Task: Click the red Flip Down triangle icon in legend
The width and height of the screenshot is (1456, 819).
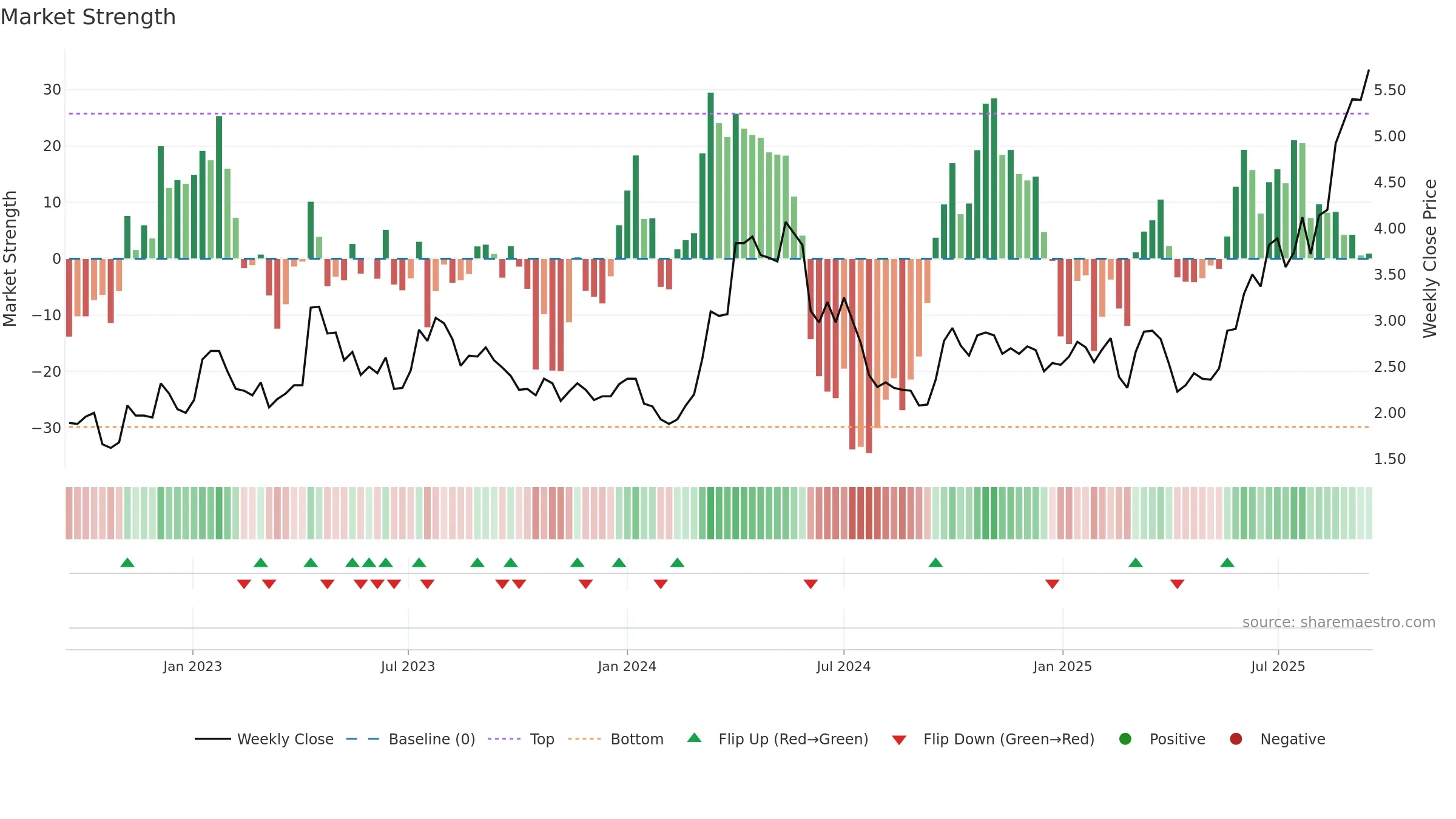Action: click(x=900, y=740)
